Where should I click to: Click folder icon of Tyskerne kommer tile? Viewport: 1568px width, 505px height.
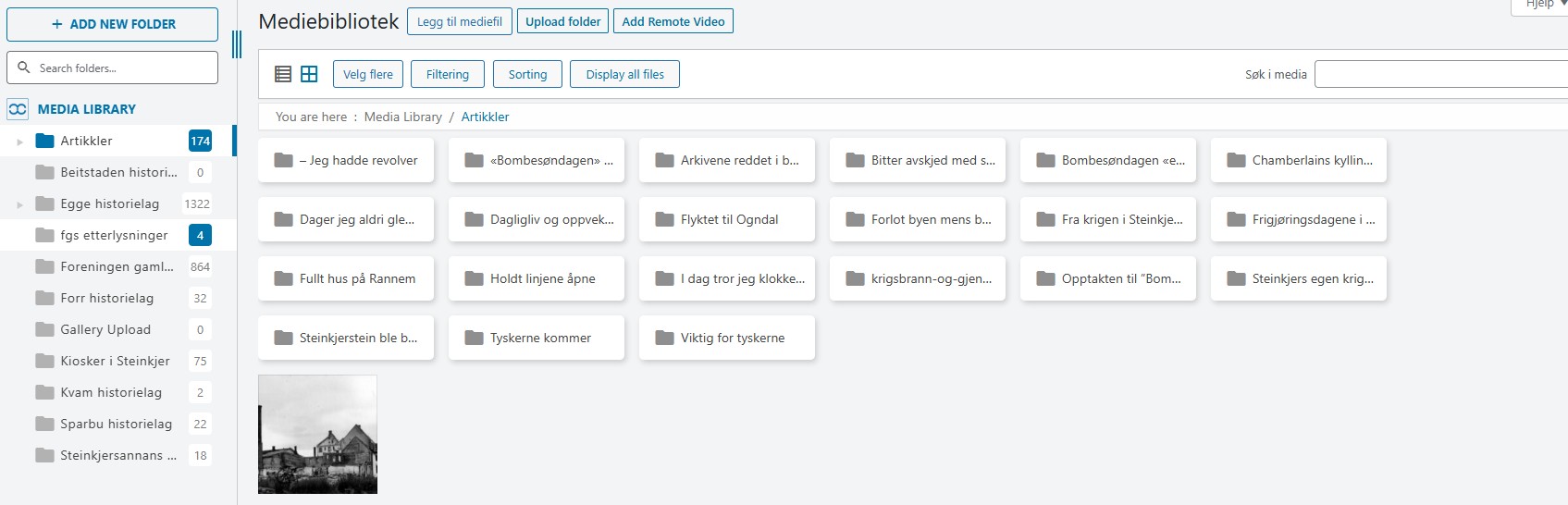pyautogui.click(x=475, y=338)
